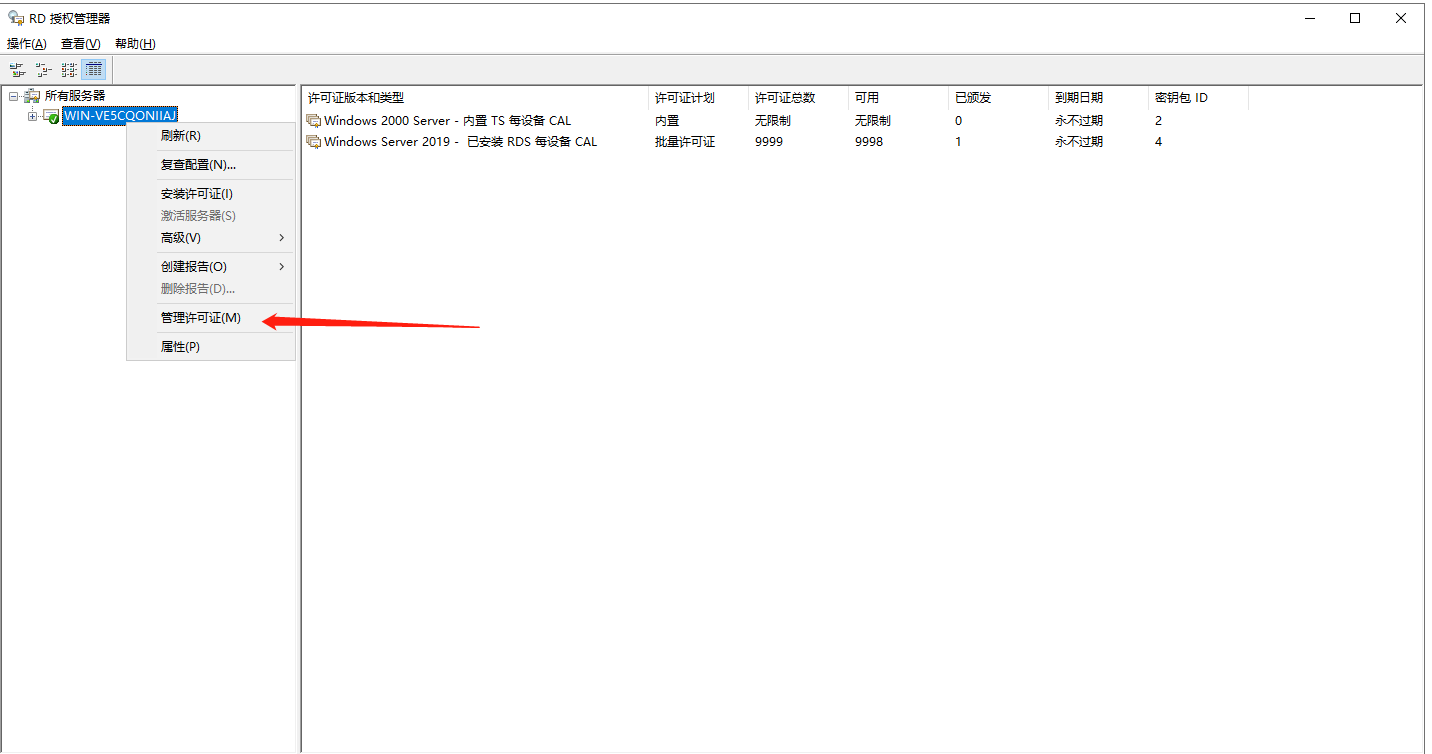The height and width of the screenshot is (754, 1432).
Task: Click the activated server icon with green checkmark
Action: 51,117
